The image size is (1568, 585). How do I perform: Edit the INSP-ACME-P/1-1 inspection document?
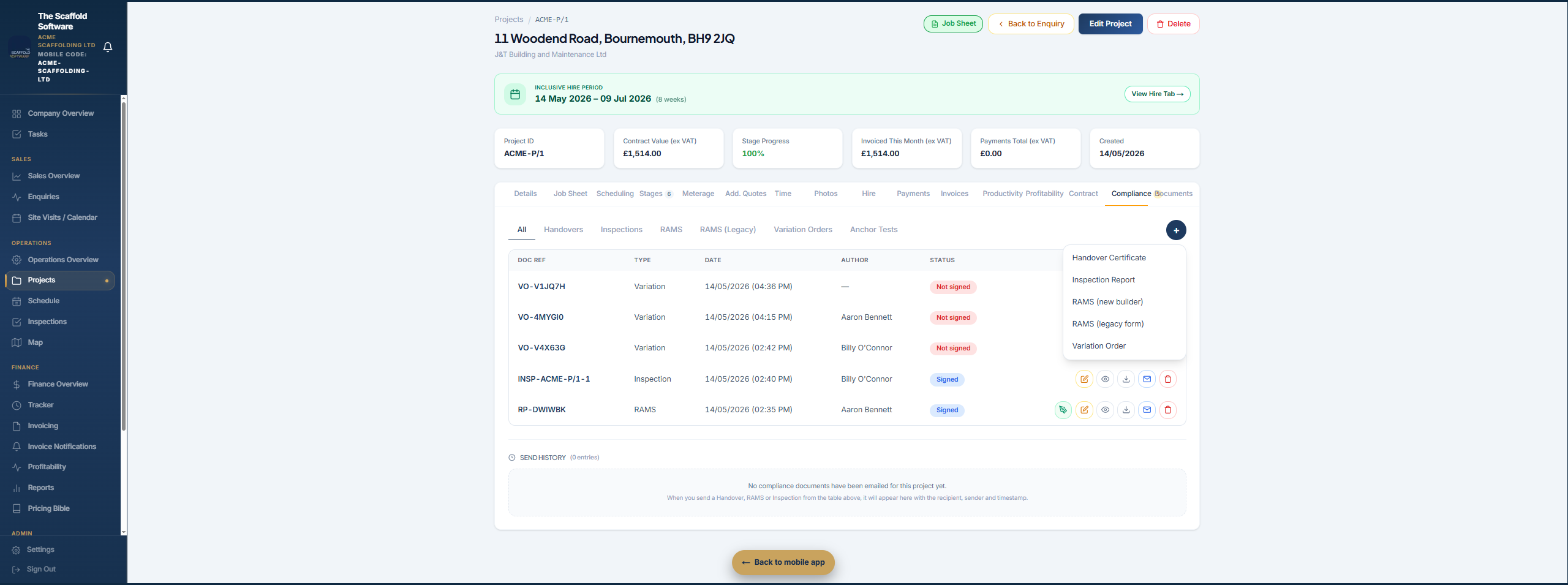1084,379
